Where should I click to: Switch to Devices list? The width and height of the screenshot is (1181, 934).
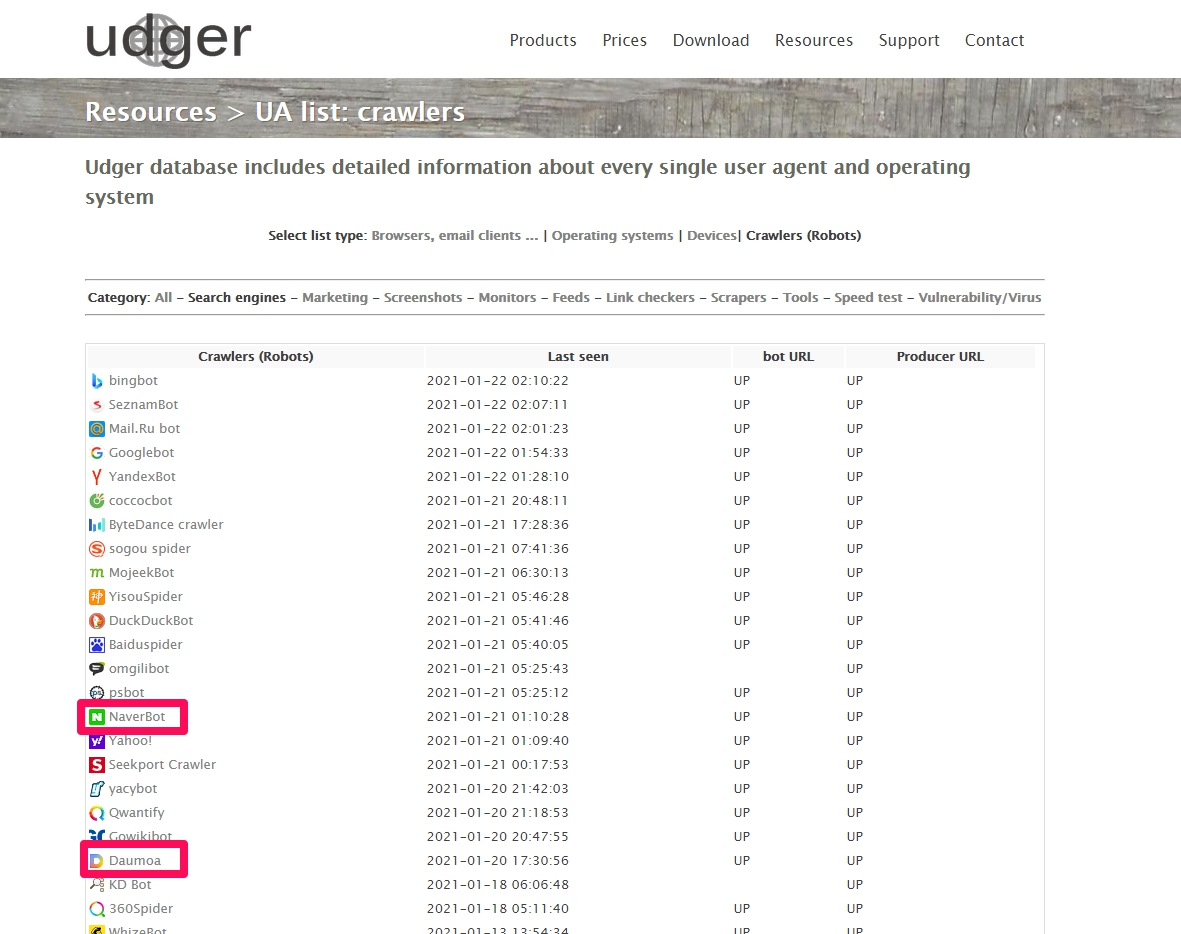tap(712, 236)
